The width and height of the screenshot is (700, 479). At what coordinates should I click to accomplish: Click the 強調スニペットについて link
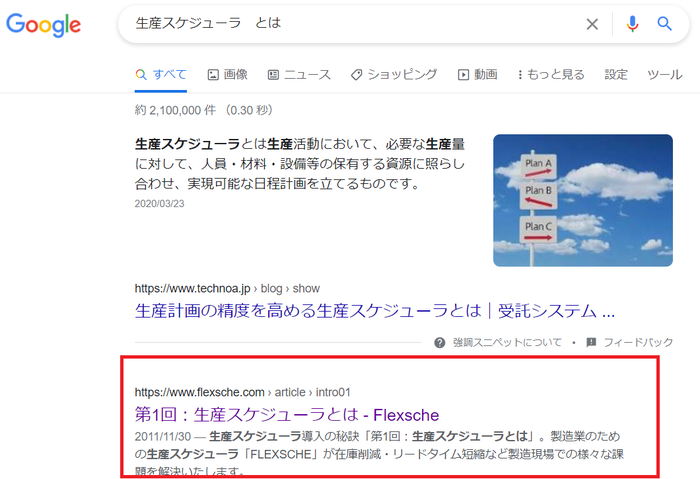click(507, 343)
